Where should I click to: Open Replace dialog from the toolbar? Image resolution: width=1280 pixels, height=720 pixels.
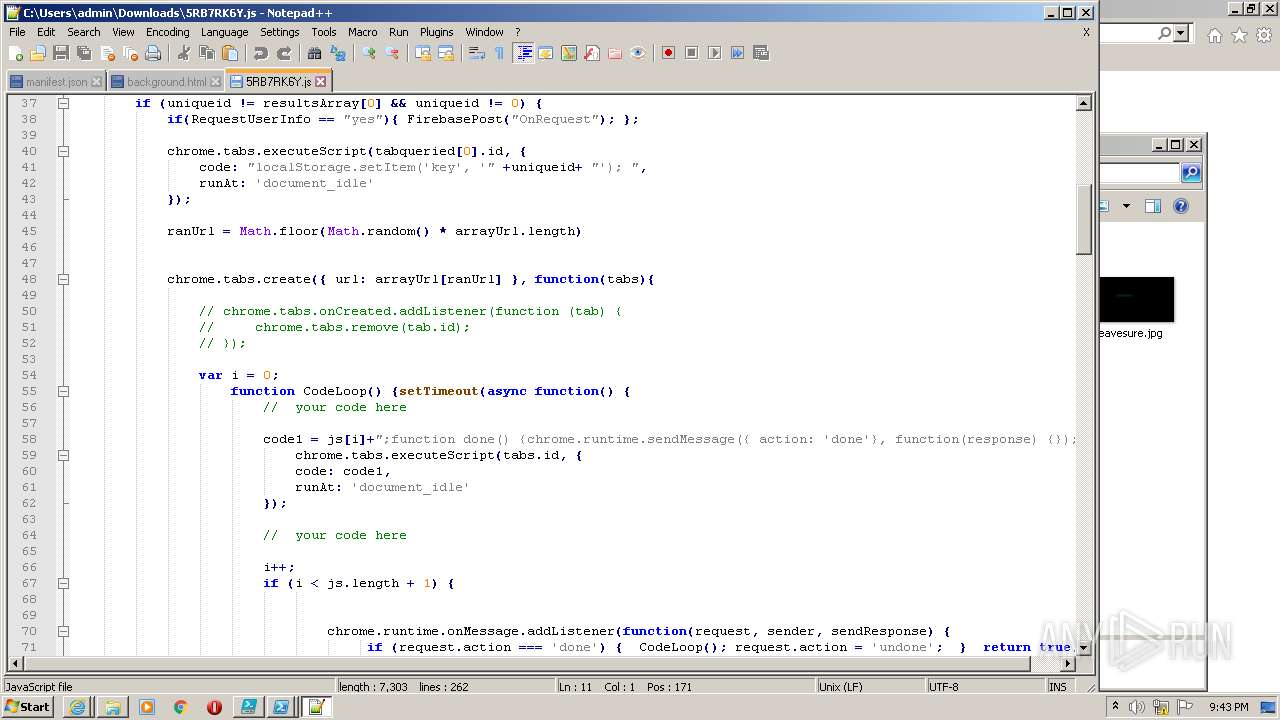338,53
